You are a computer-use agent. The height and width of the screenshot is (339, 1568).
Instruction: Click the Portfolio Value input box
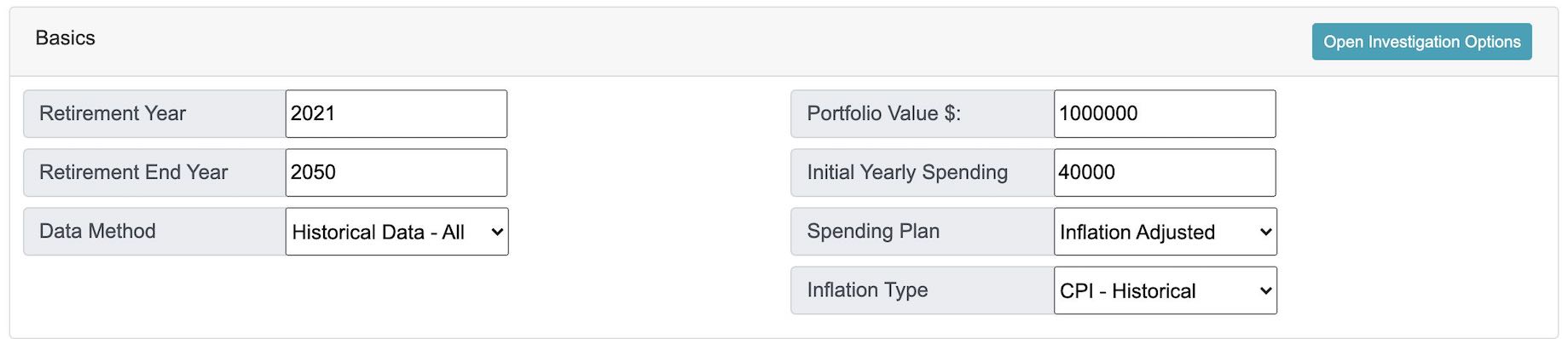(x=1165, y=113)
